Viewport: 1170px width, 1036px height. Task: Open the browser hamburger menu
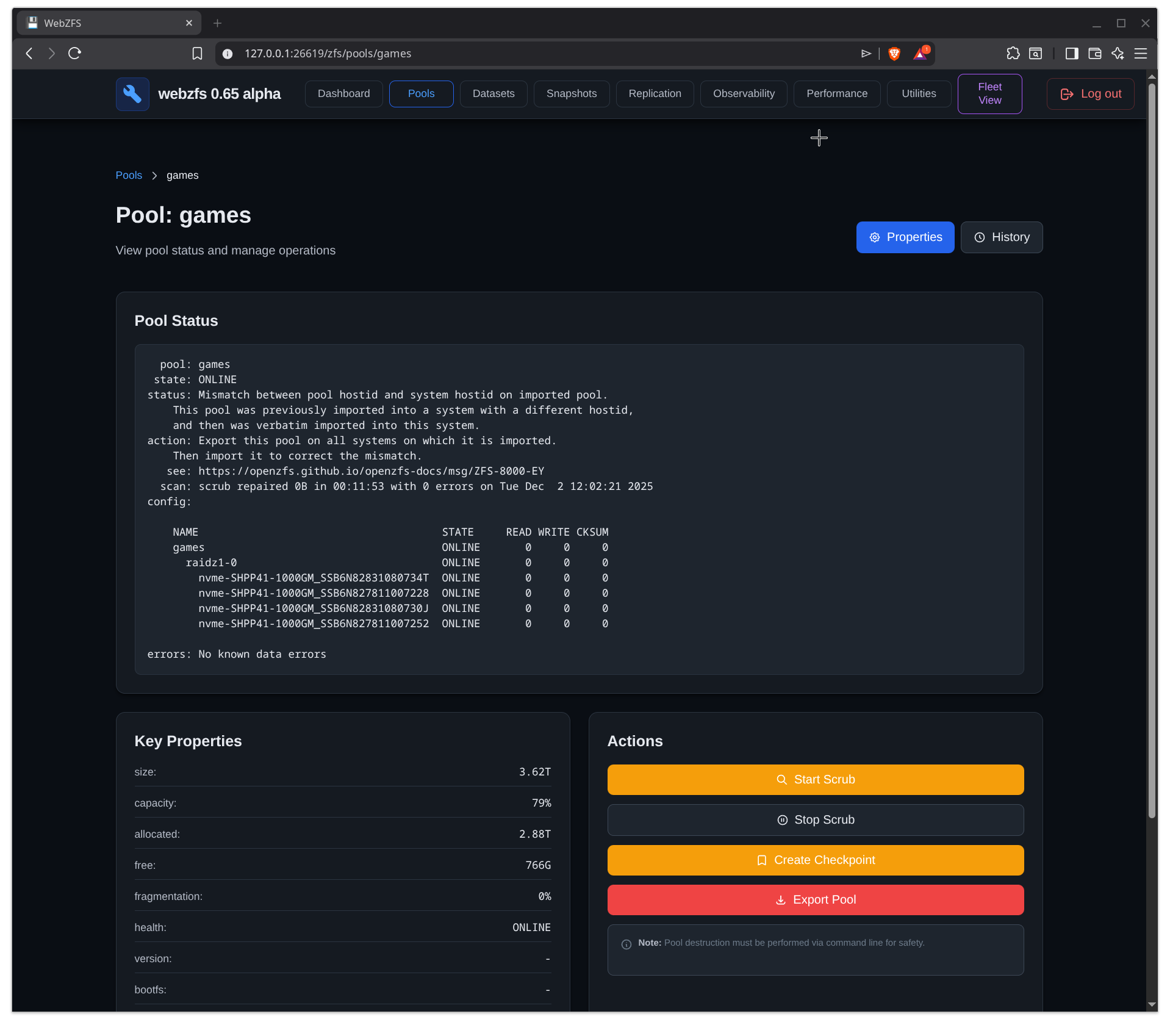point(1141,54)
